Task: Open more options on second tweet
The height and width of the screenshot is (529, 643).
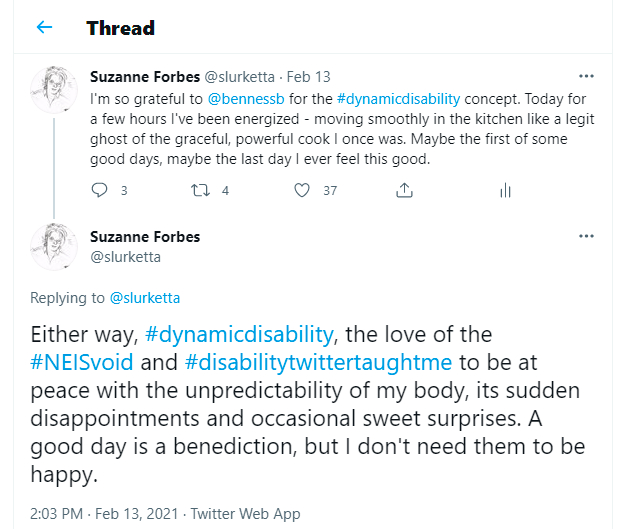Action: point(586,236)
